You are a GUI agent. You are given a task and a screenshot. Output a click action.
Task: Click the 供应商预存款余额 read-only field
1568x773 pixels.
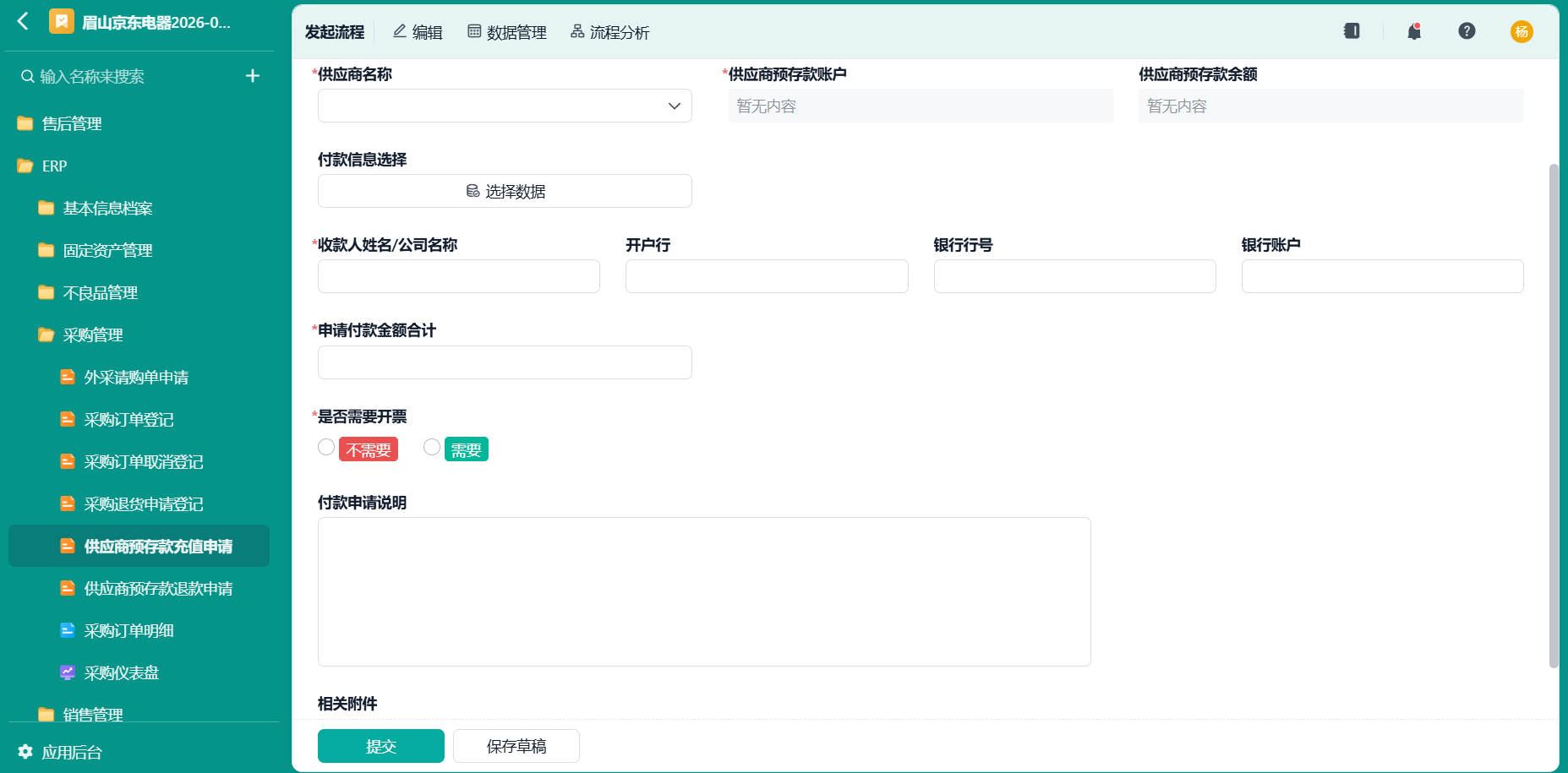click(x=1330, y=106)
